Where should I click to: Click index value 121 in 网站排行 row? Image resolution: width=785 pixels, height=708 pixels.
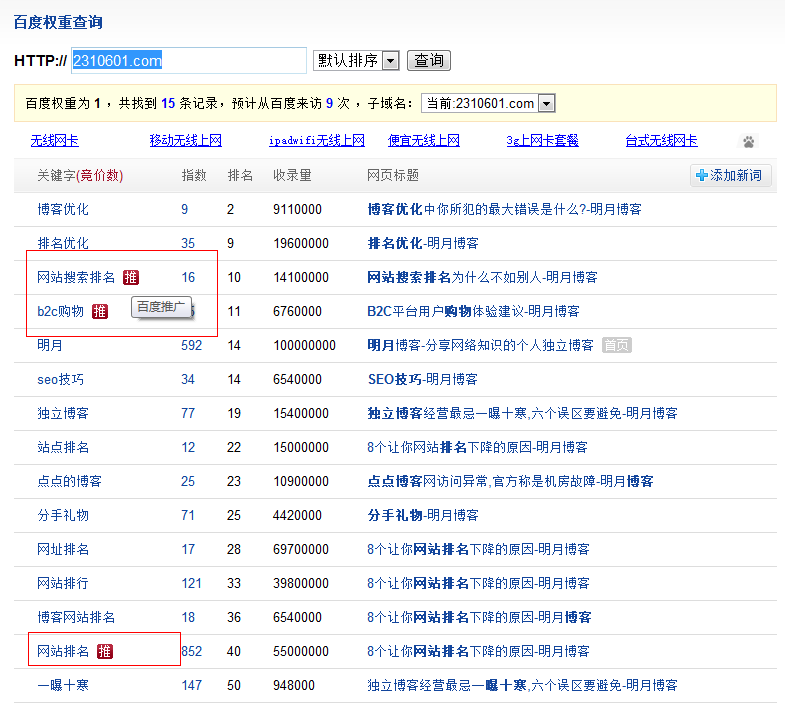[191, 583]
